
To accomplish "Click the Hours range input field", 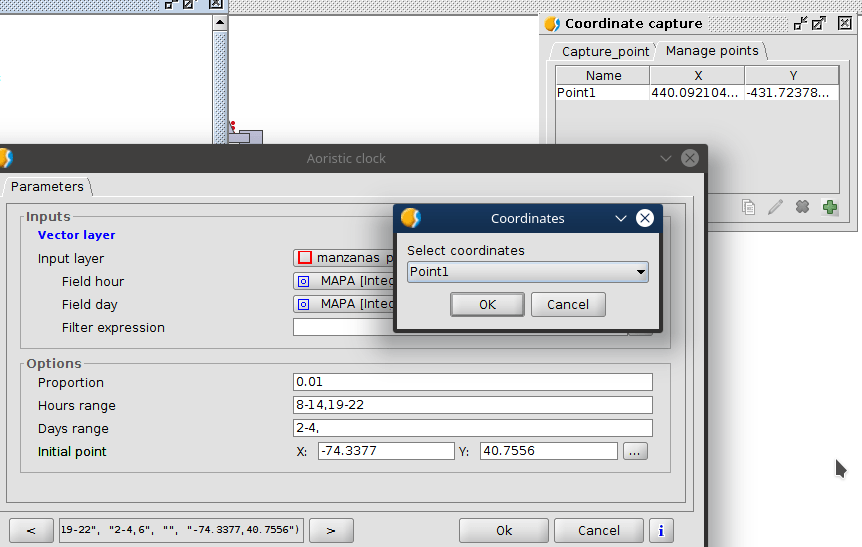I will [472, 405].
